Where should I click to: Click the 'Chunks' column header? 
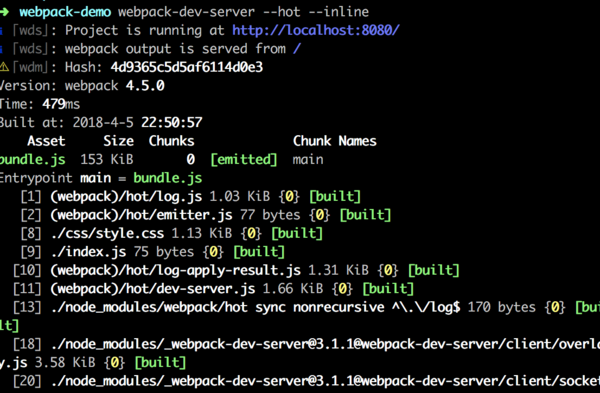pyautogui.click(x=171, y=141)
